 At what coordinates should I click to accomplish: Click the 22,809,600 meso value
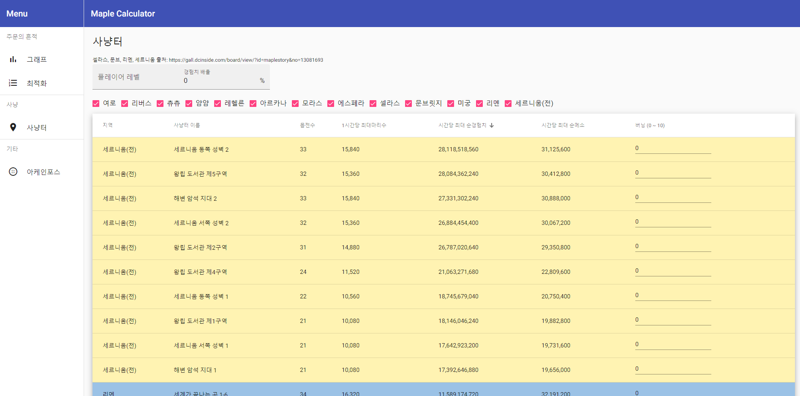(x=556, y=272)
